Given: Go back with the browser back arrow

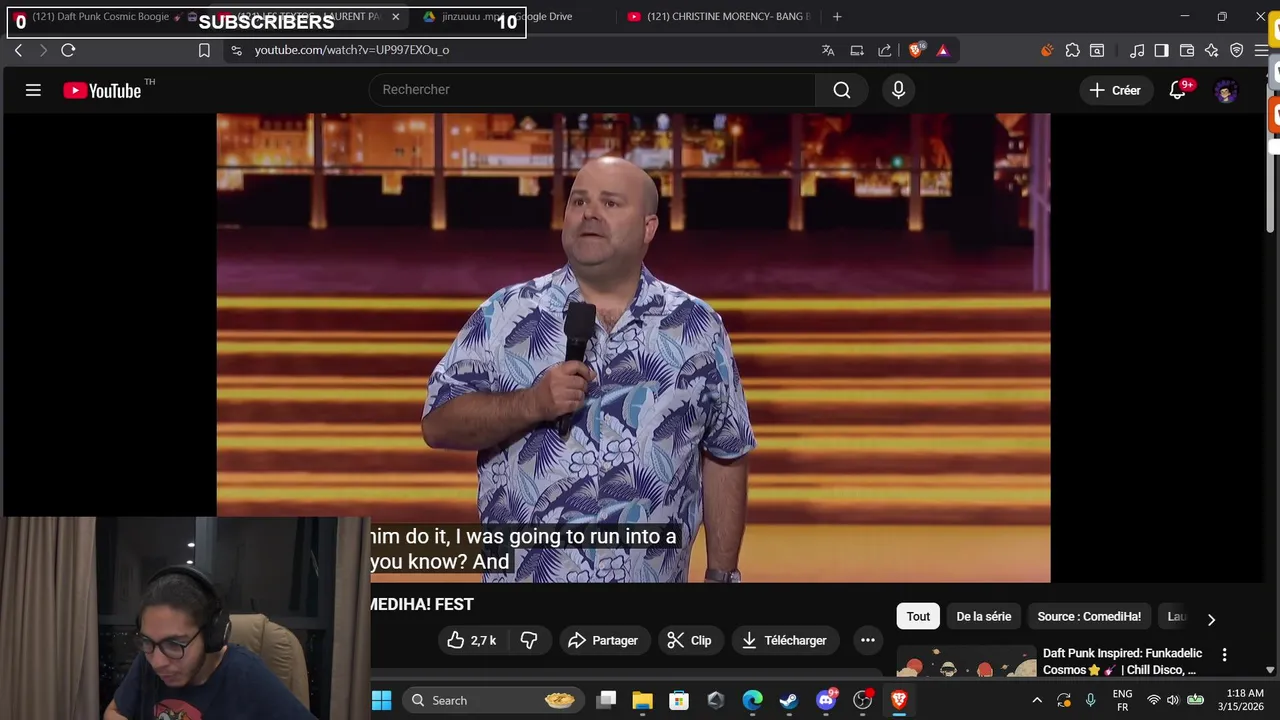Looking at the screenshot, I should click(18, 50).
